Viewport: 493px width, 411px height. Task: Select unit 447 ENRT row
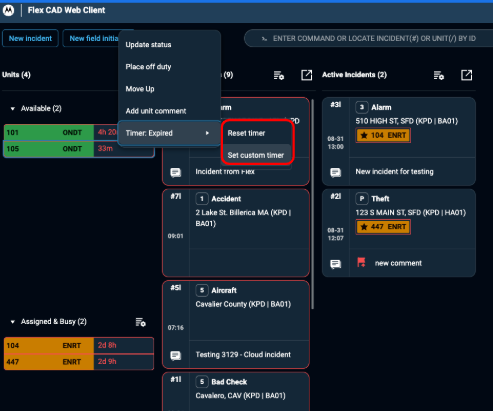click(79, 362)
